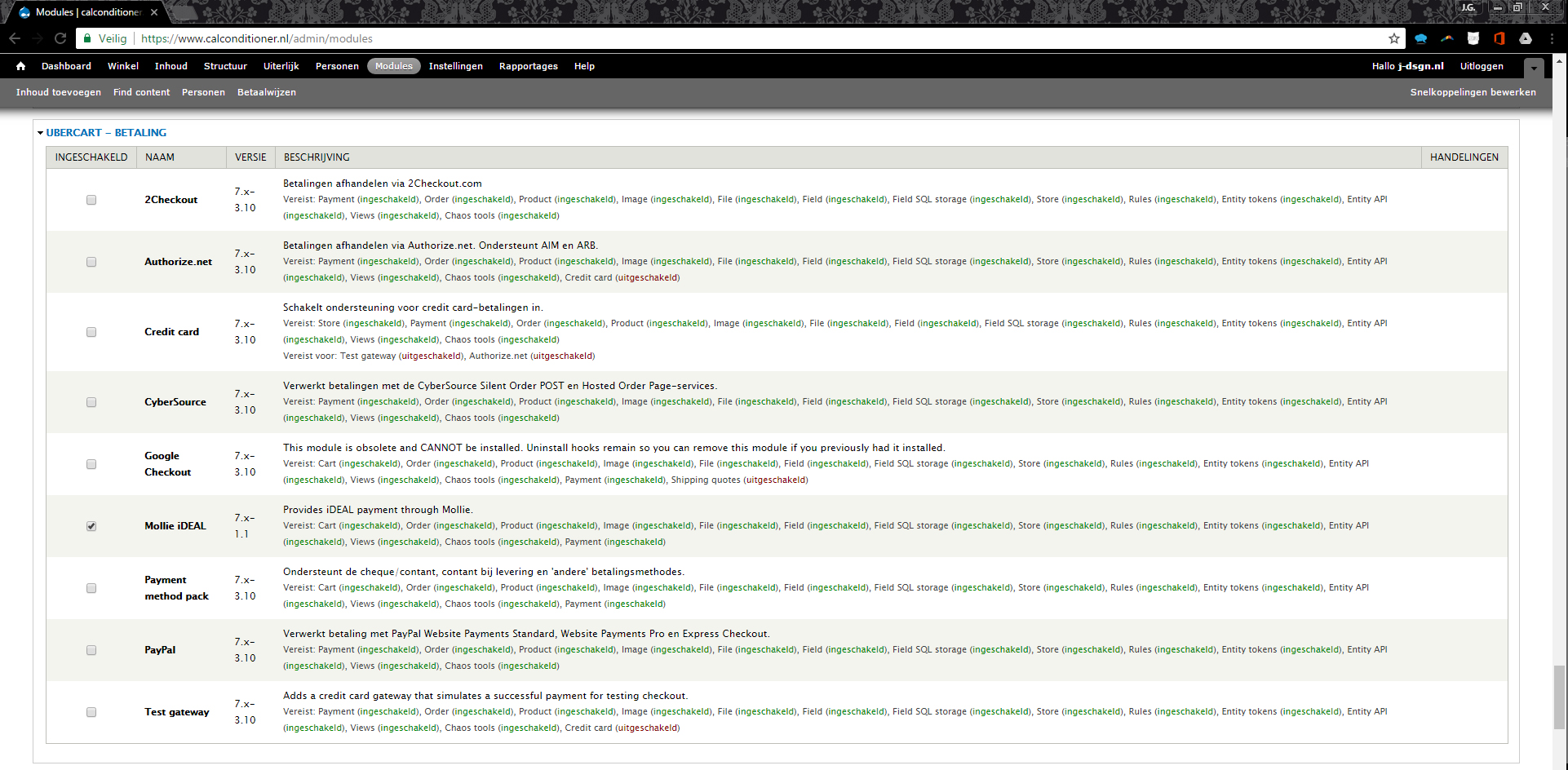
Task: Enable the PayPal module checkbox
Action: pos(91,650)
